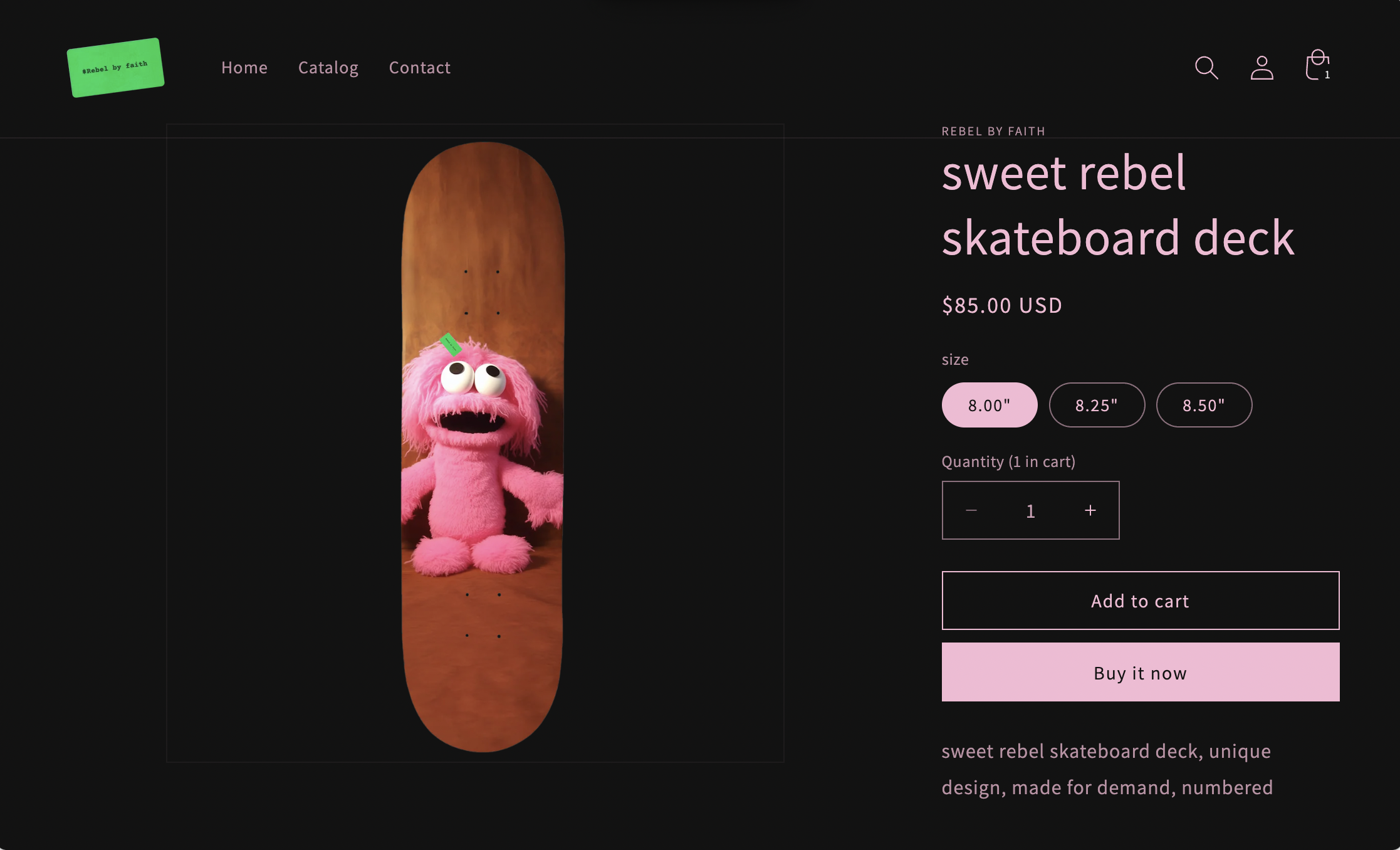Click the sweet rebel skateboard deck title
Image resolution: width=1400 pixels, height=850 pixels.
pyautogui.click(x=1117, y=205)
